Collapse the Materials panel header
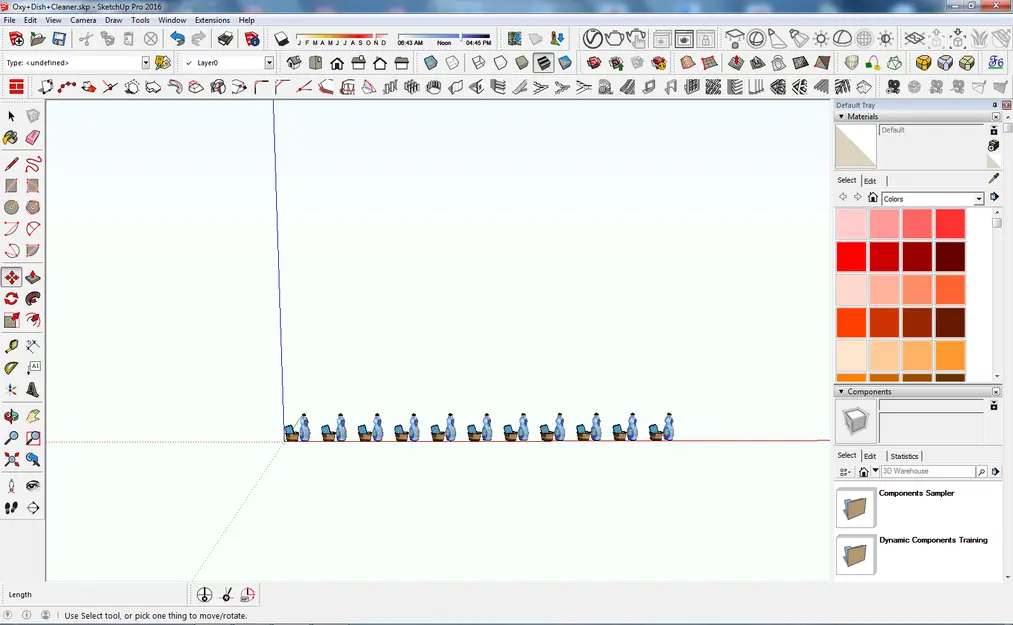1013x625 pixels. 843,116
